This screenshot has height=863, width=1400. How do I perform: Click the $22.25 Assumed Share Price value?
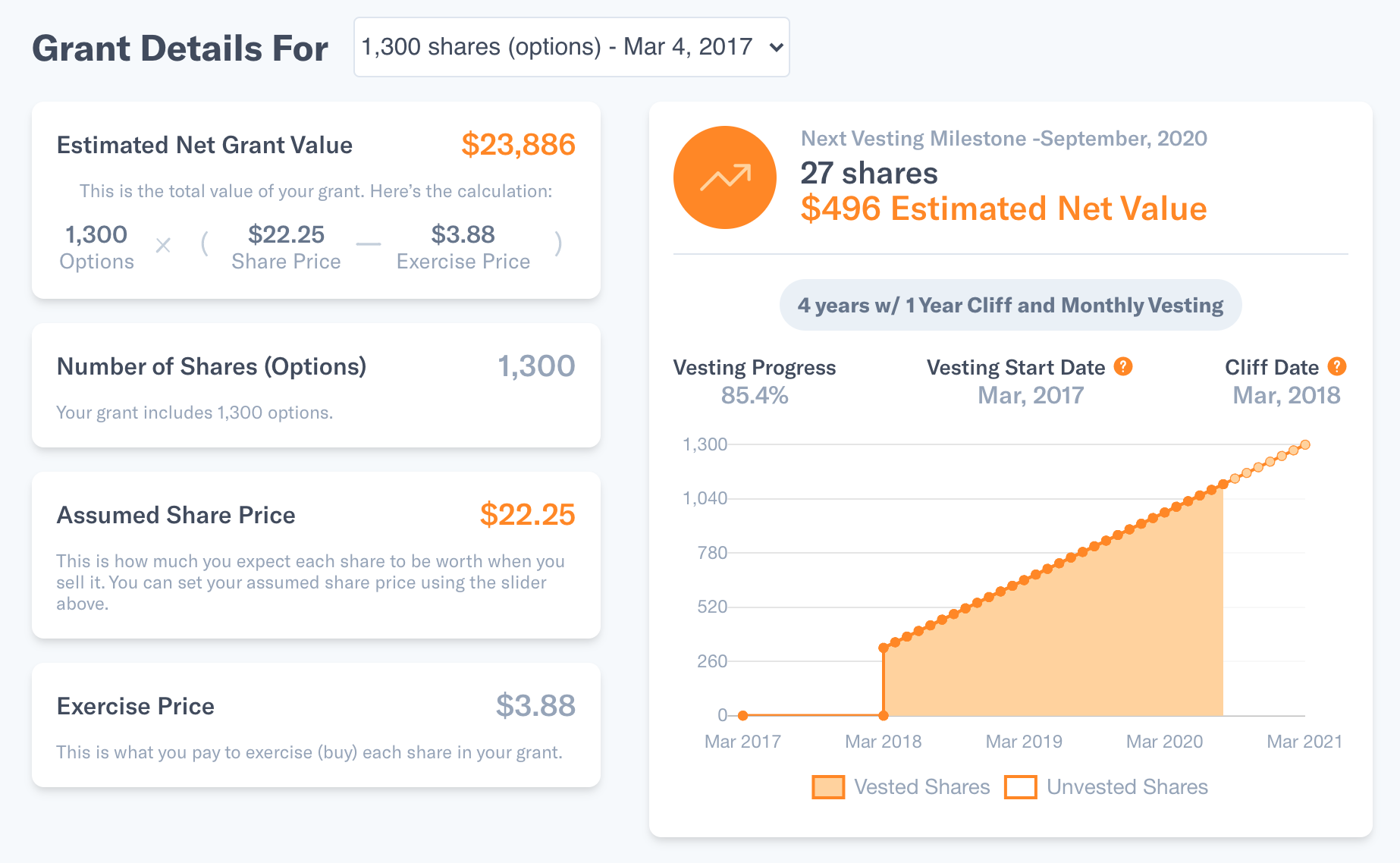(527, 515)
